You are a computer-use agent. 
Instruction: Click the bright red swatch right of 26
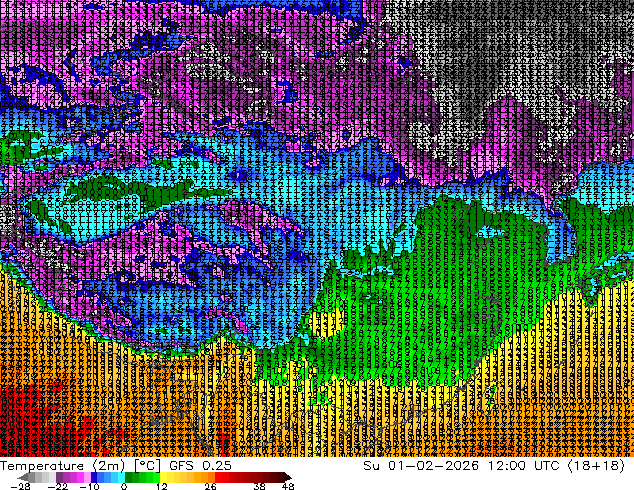point(218,477)
